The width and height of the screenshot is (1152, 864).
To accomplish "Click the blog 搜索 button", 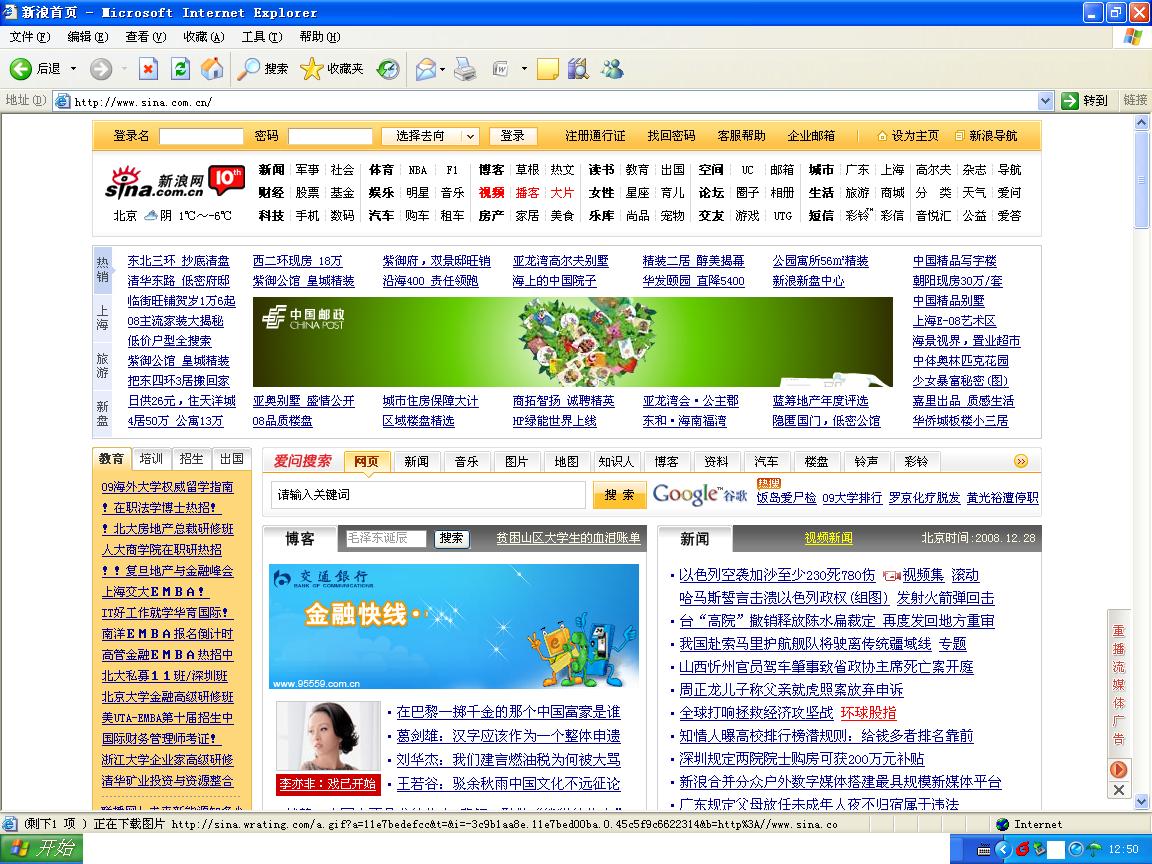I will point(451,538).
